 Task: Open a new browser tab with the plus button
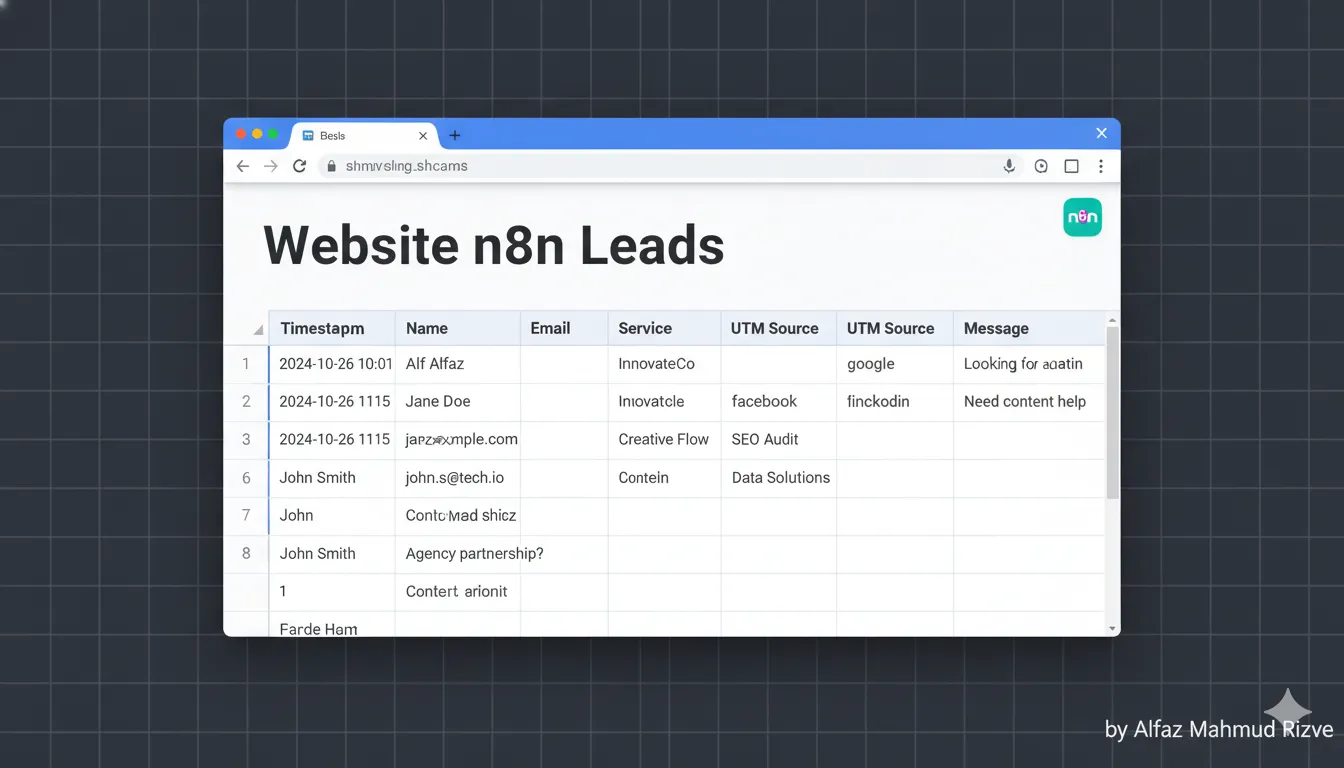tap(455, 135)
